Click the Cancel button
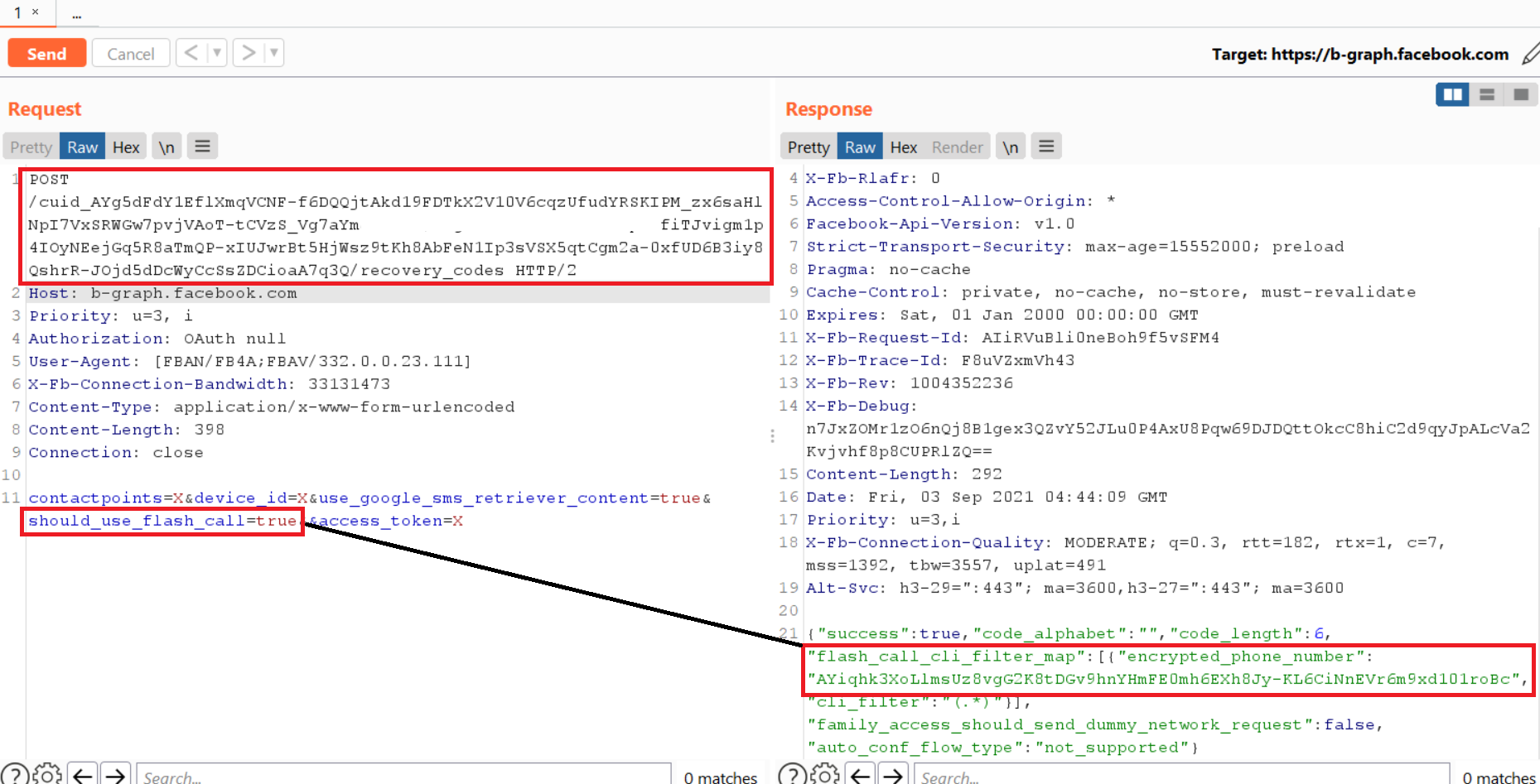The height and width of the screenshot is (784, 1540). 130,54
